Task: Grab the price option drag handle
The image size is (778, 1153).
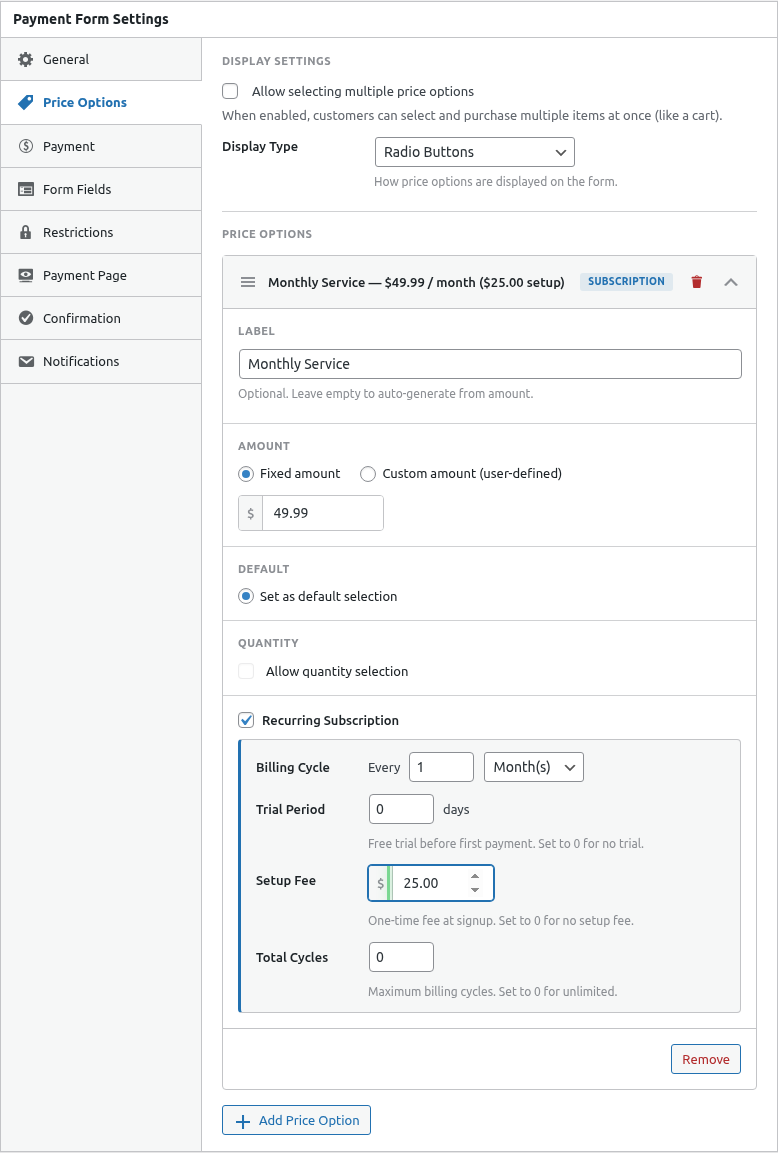Action: click(x=248, y=282)
